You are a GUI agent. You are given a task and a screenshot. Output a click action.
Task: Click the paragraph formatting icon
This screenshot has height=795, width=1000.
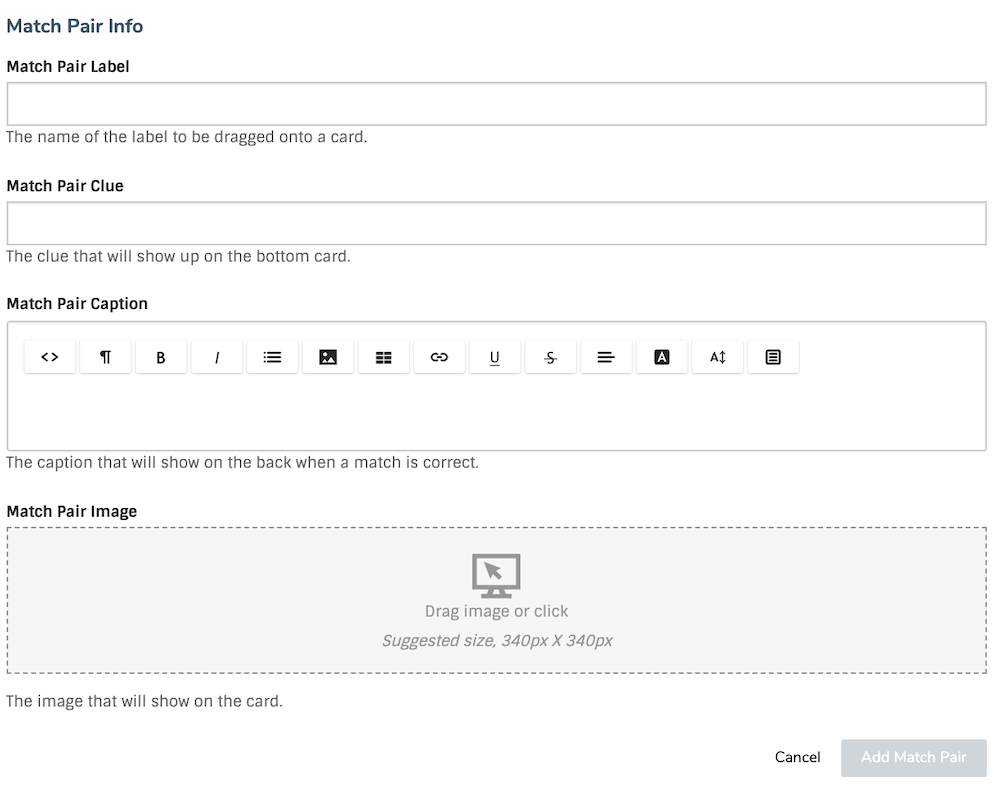pyautogui.click(x=105, y=356)
